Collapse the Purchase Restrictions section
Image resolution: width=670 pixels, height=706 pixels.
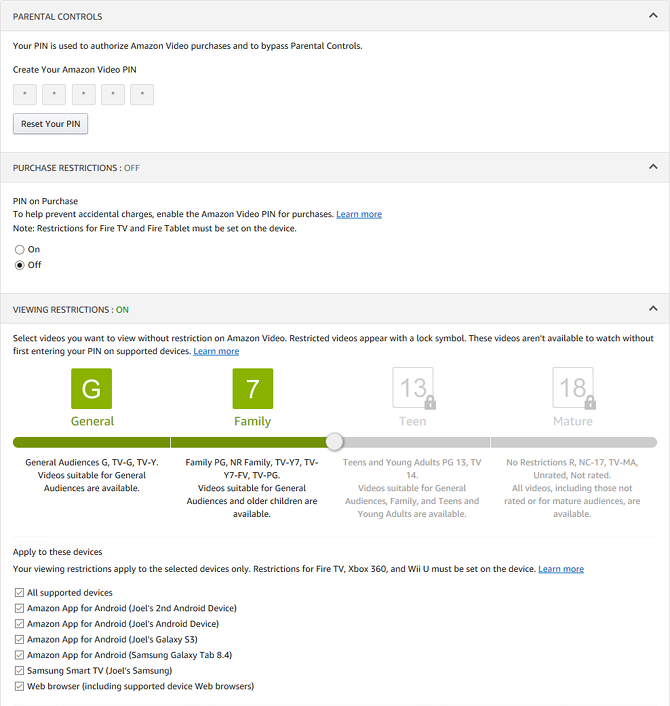click(x=653, y=167)
